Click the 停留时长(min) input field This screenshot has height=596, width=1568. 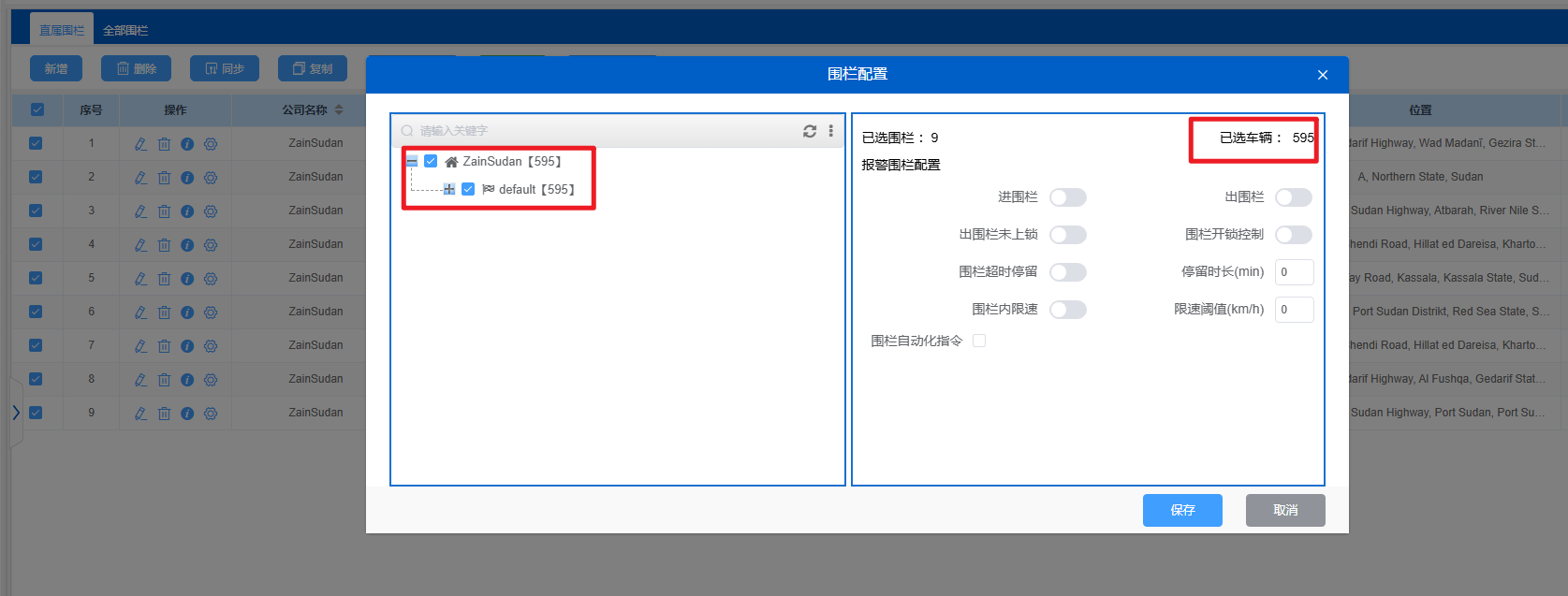[x=1294, y=272]
